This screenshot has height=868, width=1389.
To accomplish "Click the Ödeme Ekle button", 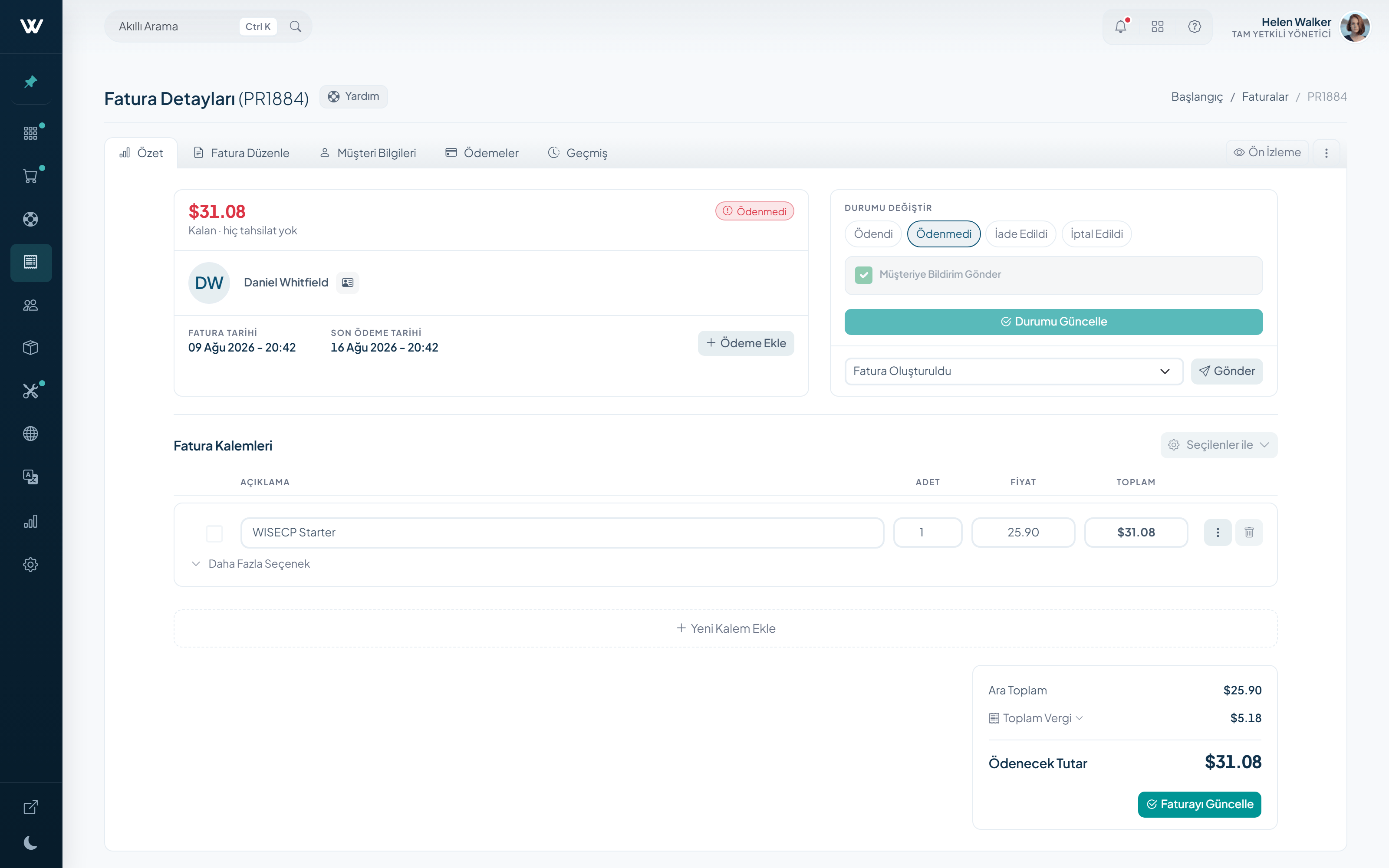I will (746, 343).
